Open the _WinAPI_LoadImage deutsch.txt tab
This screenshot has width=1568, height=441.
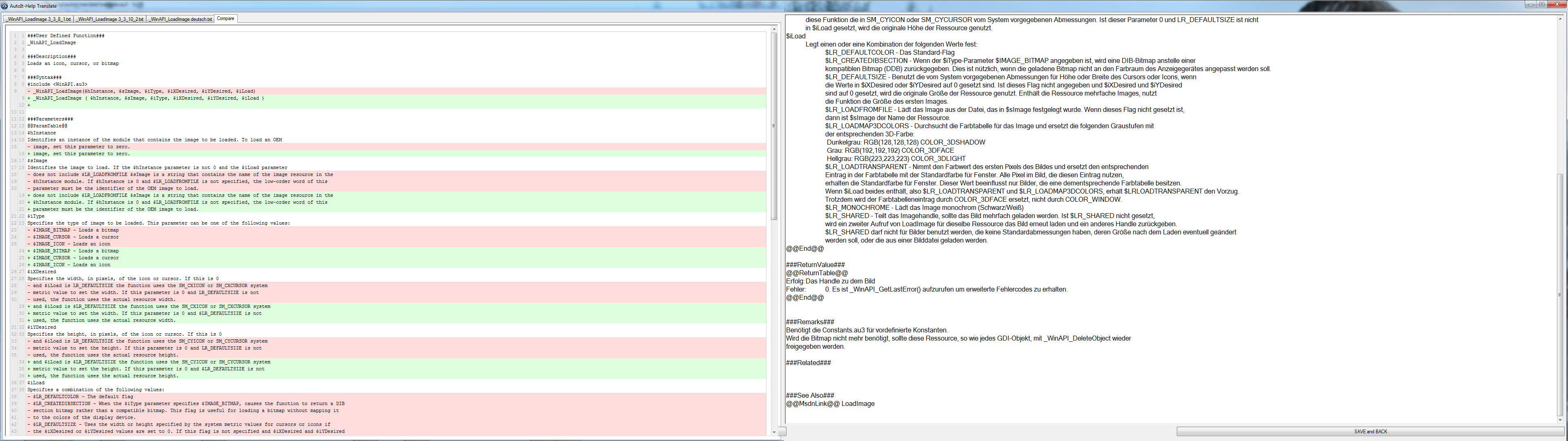[x=181, y=20]
